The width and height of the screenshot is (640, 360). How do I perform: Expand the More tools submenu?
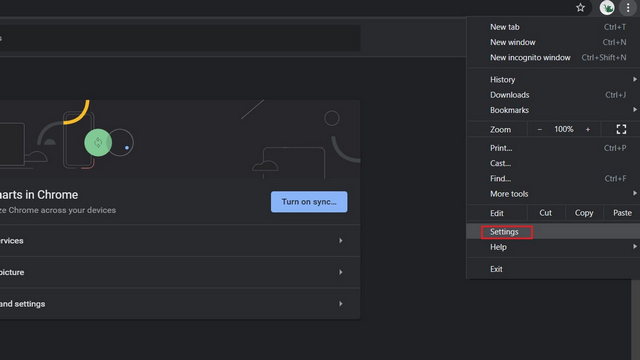coord(553,194)
